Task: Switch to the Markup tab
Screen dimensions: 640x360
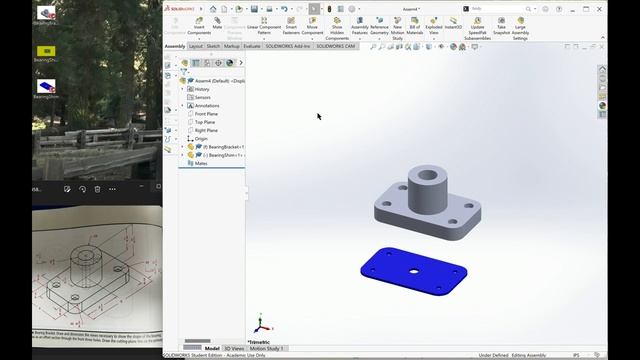Action: point(231,47)
